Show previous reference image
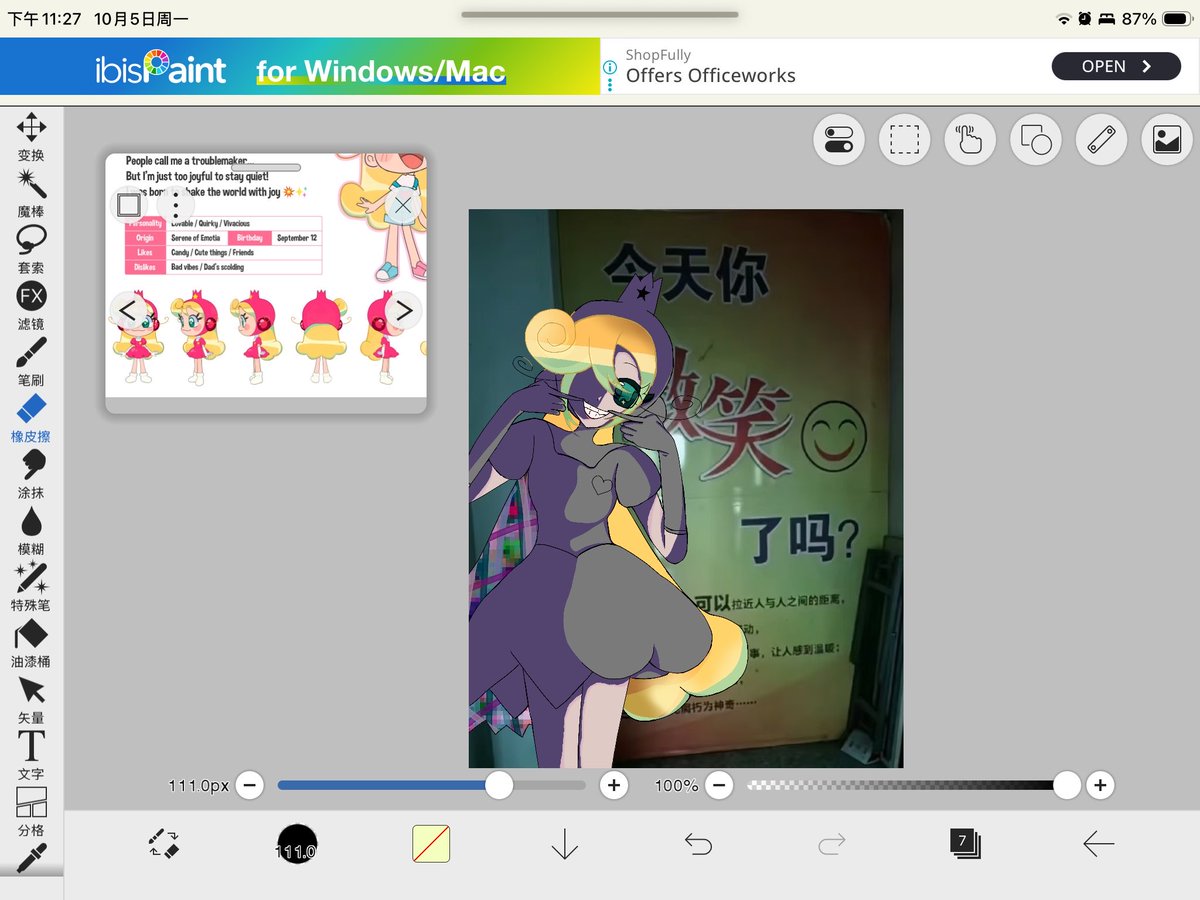1200x900 pixels. 127,311
